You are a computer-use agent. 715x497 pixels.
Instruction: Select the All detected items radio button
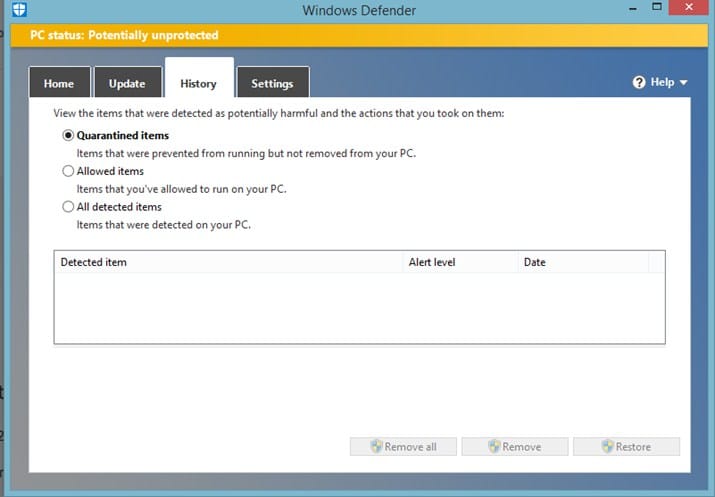68,207
